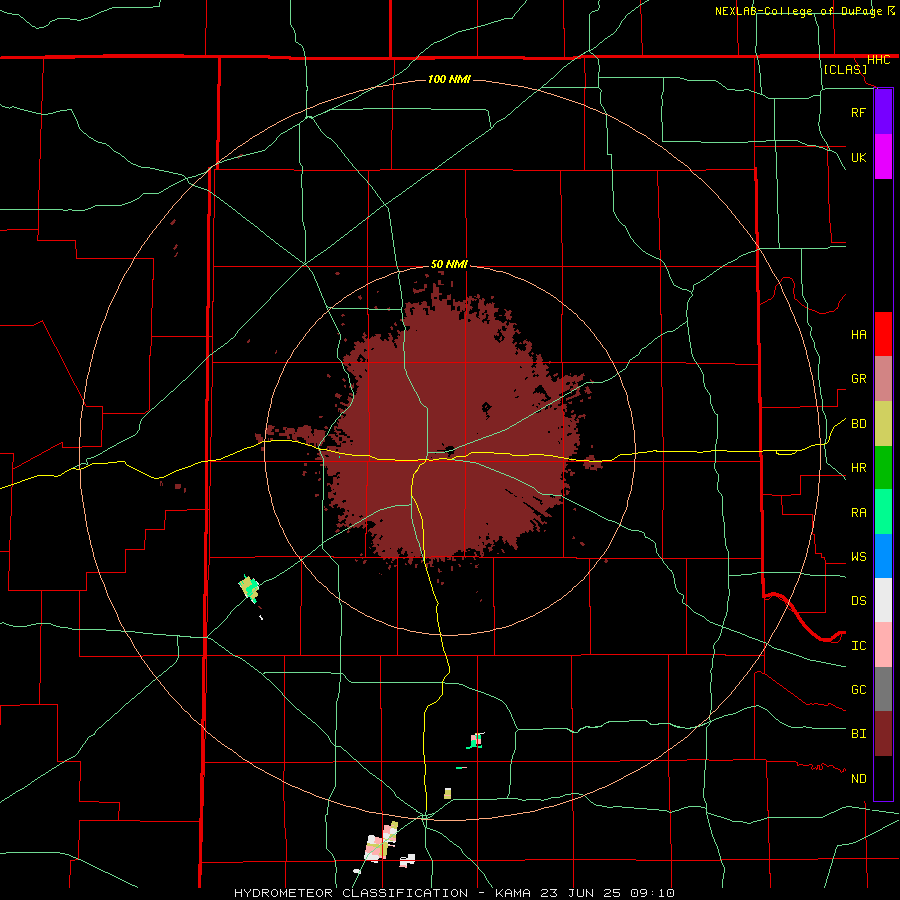Click the ND legend label
Image resolution: width=900 pixels, height=900 pixels.
858,779
